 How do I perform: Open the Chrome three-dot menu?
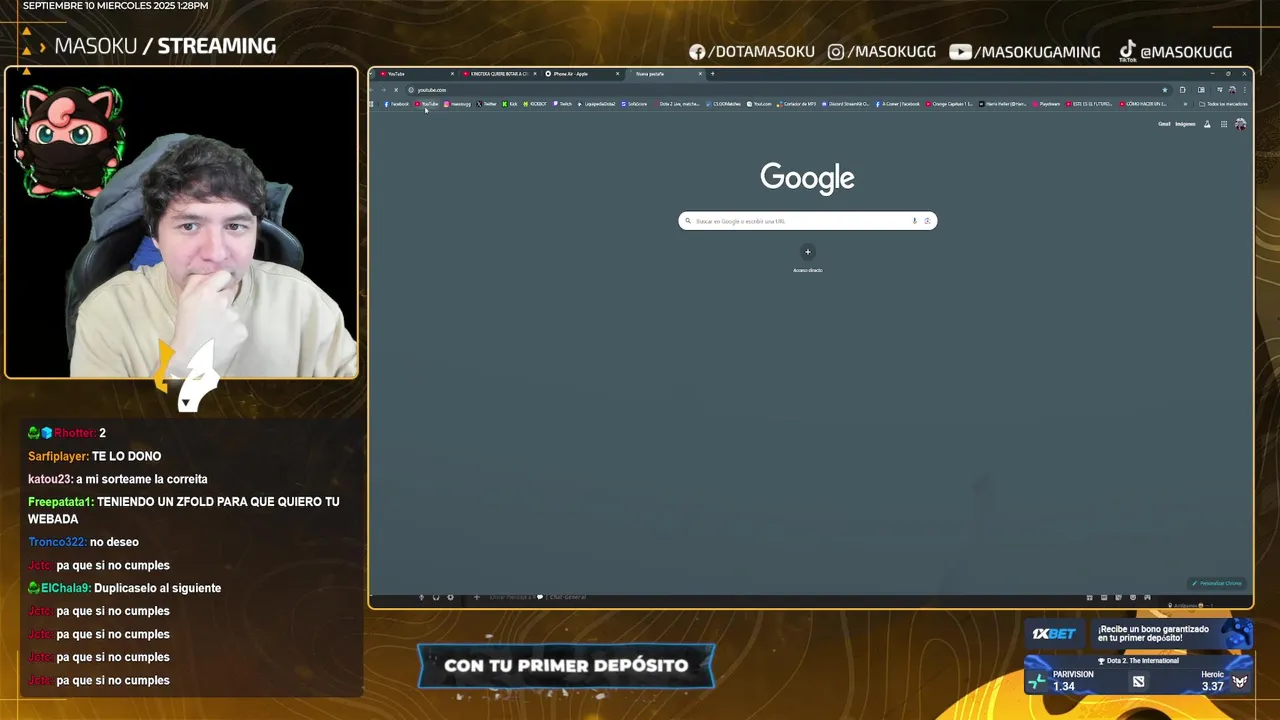[x=1245, y=90]
